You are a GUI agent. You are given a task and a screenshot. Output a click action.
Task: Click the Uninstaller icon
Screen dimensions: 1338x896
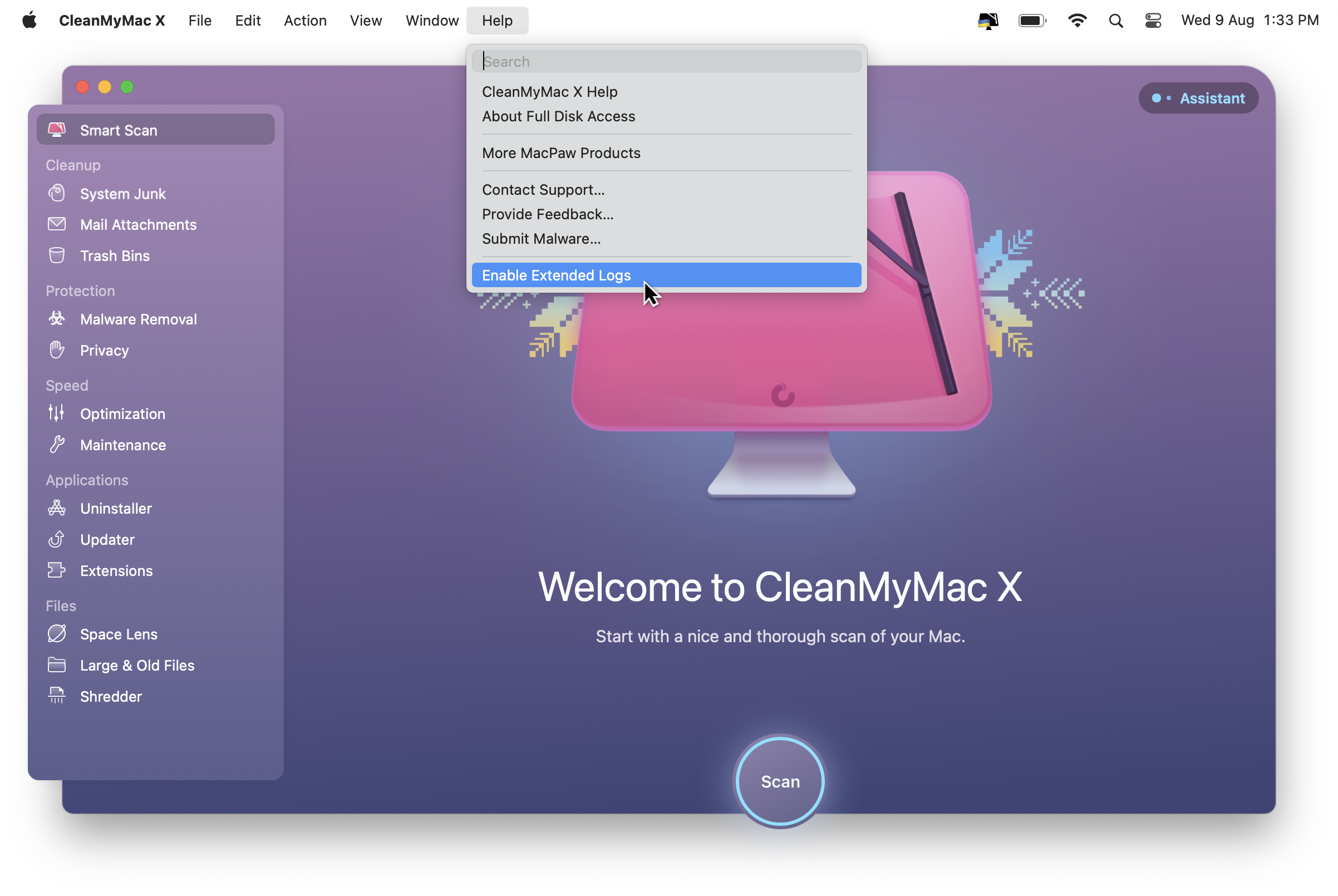pos(57,508)
